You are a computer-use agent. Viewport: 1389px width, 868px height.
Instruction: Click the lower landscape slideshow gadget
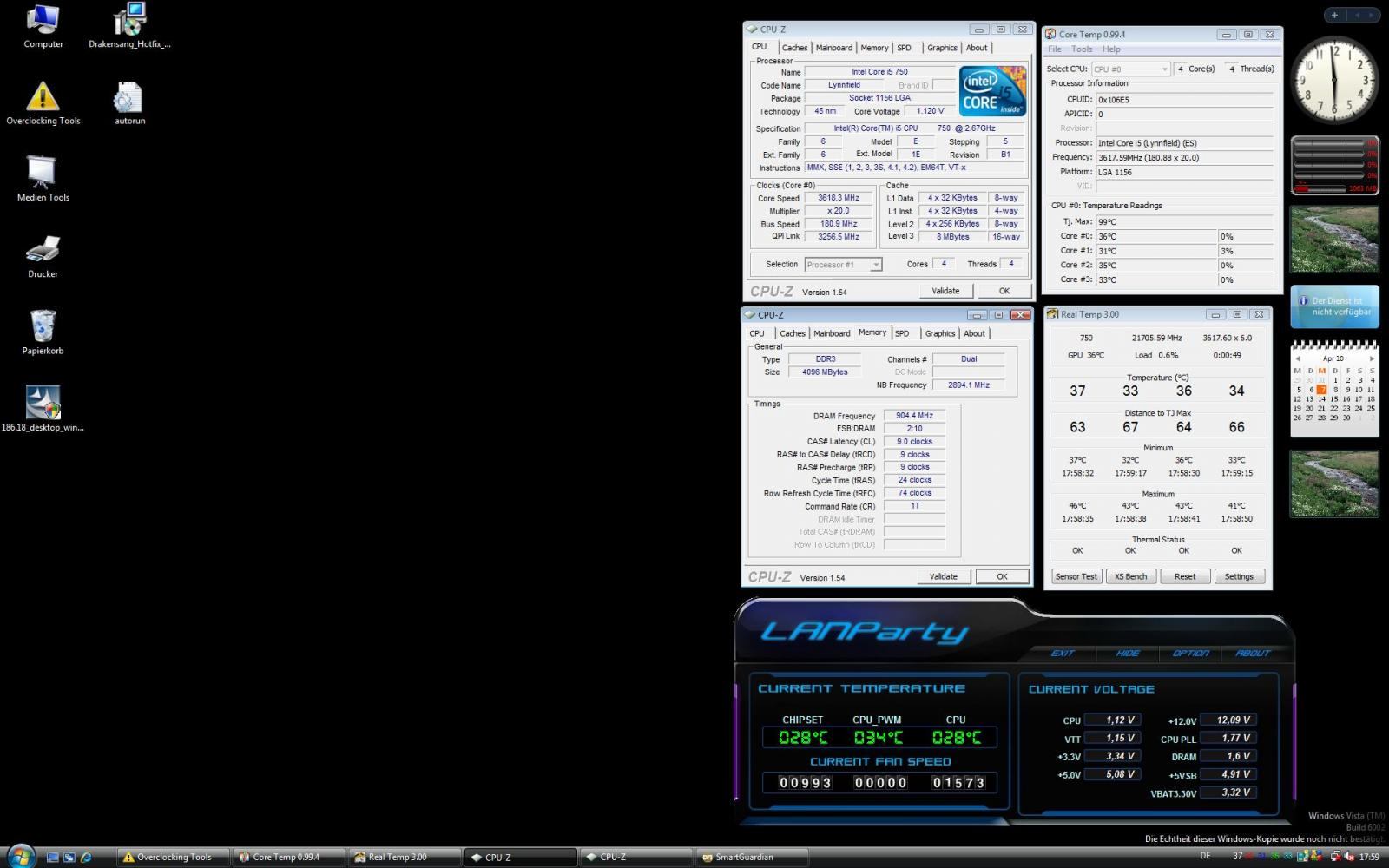pos(1334,483)
